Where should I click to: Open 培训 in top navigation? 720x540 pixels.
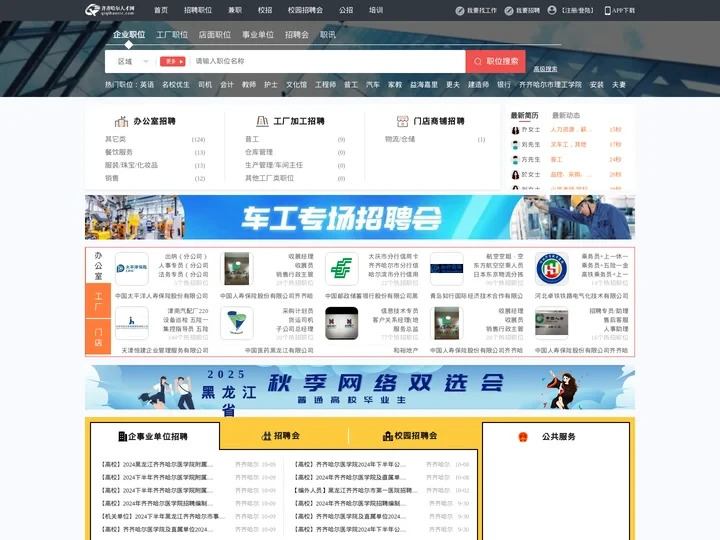tap(376, 10)
